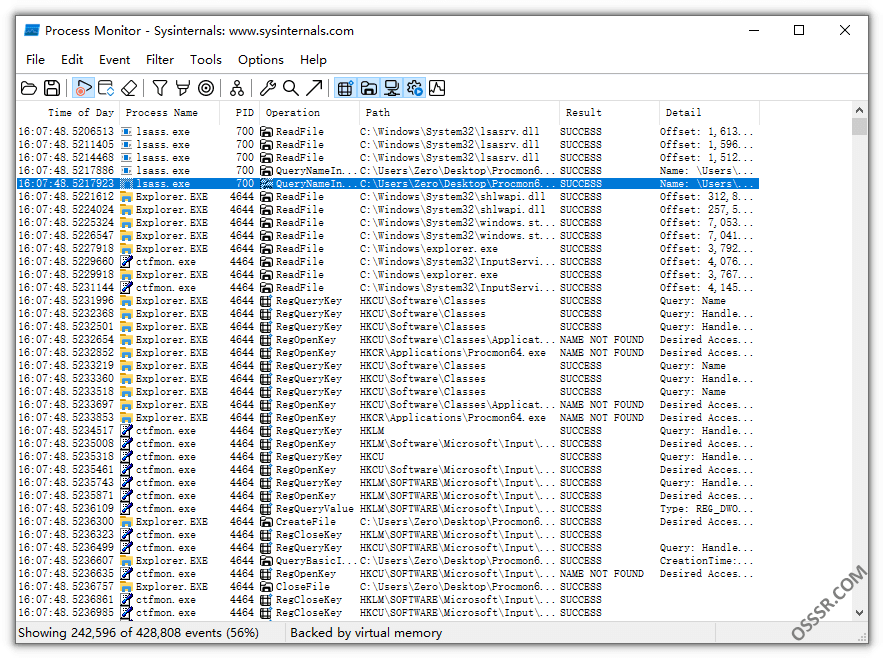Screen dimensions: 884x659
Task: Click the Find magnifier icon
Action: click(x=291, y=88)
